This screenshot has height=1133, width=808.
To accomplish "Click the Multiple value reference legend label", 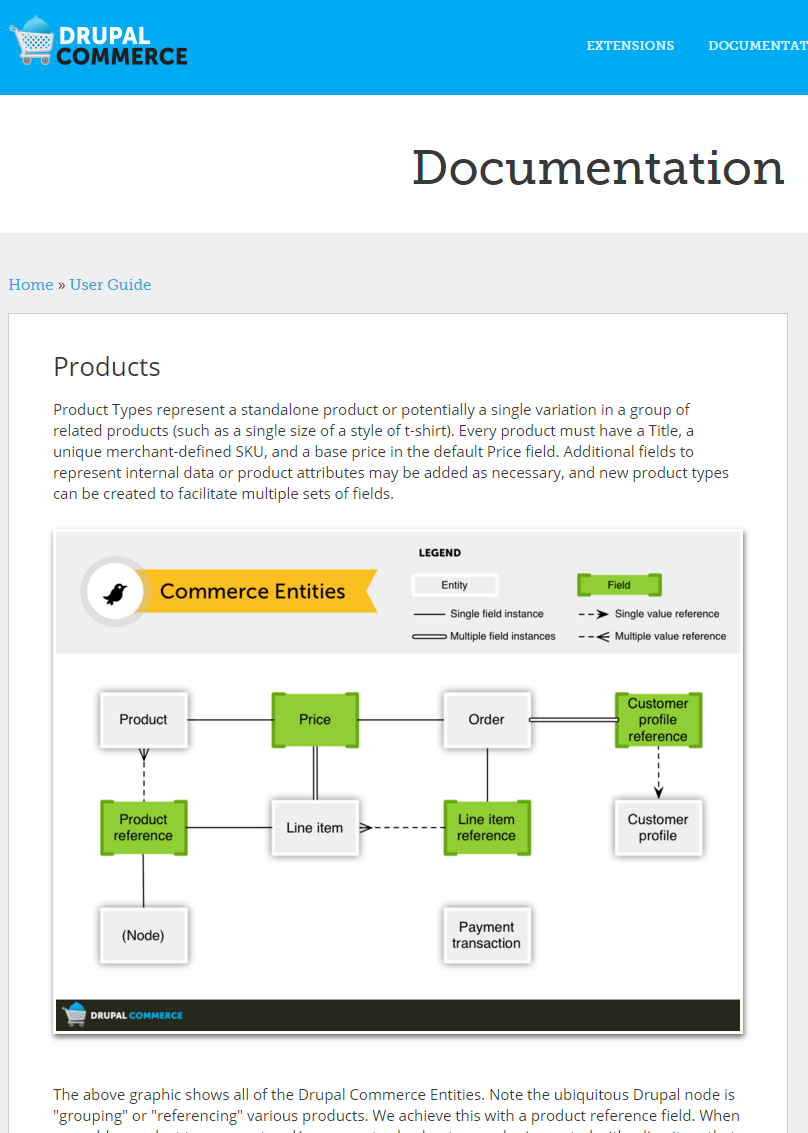I will (x=670, y=637).
